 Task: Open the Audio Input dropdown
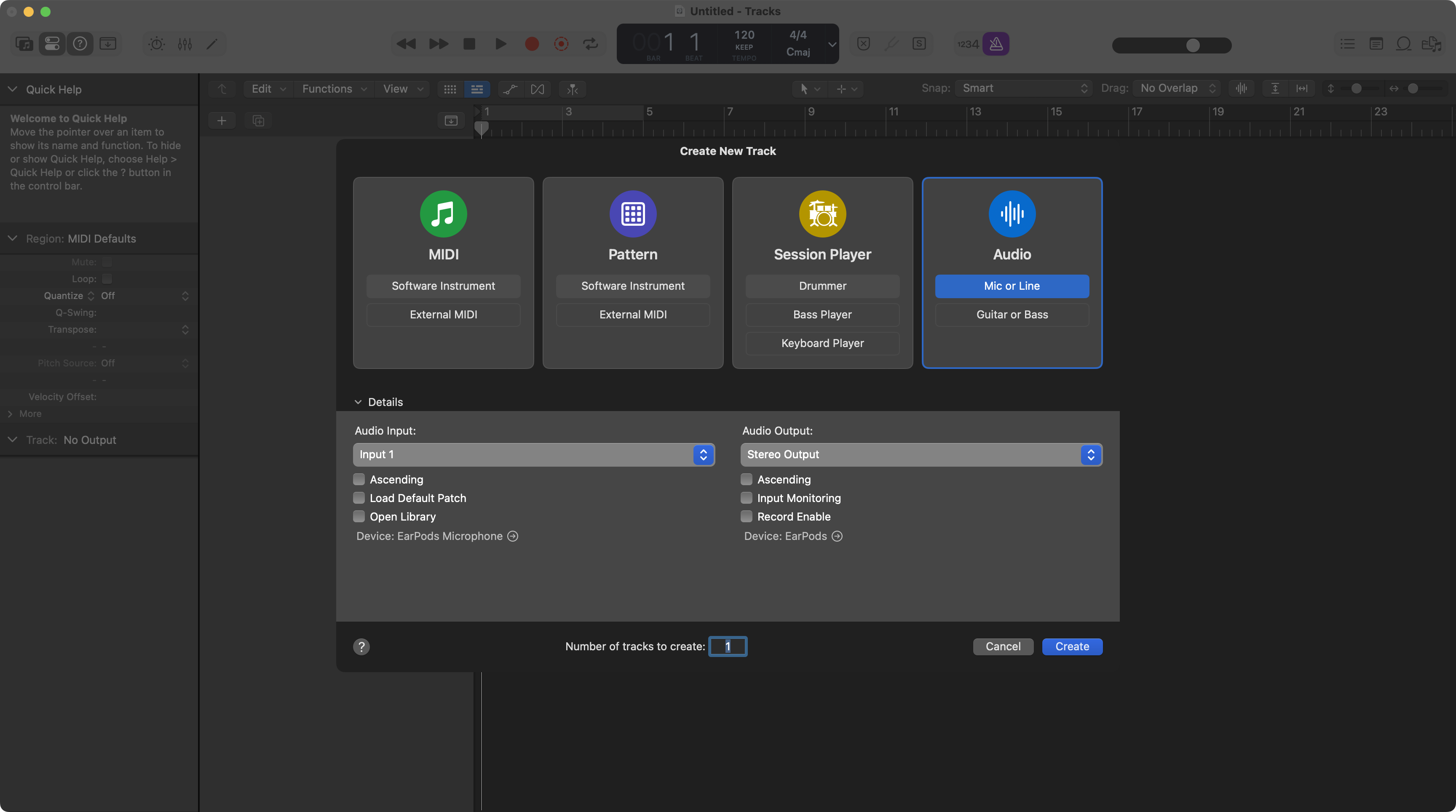click(x=533, y=454)
